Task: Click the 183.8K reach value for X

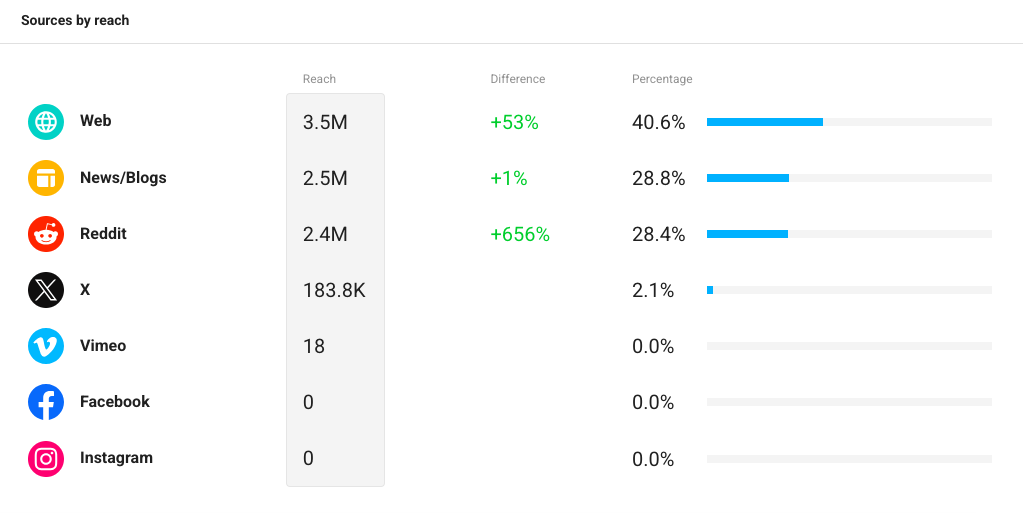Action: pos(334,290)
